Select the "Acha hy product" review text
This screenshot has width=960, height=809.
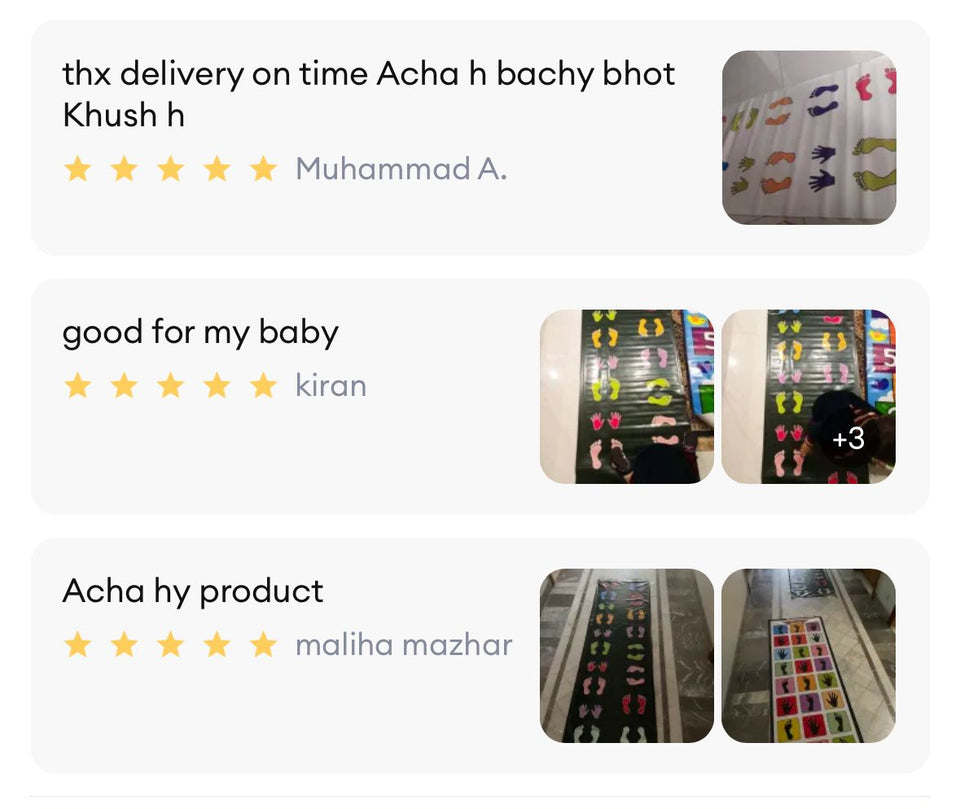(193, 591)
